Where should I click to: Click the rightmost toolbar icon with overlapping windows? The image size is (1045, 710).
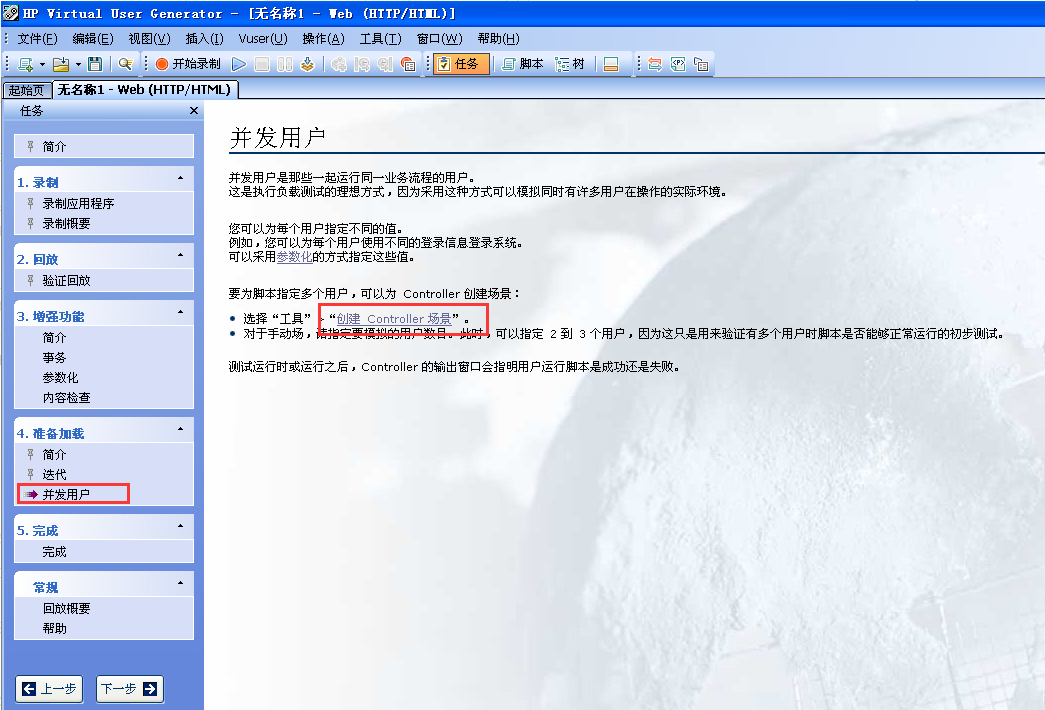coord(701,64)
